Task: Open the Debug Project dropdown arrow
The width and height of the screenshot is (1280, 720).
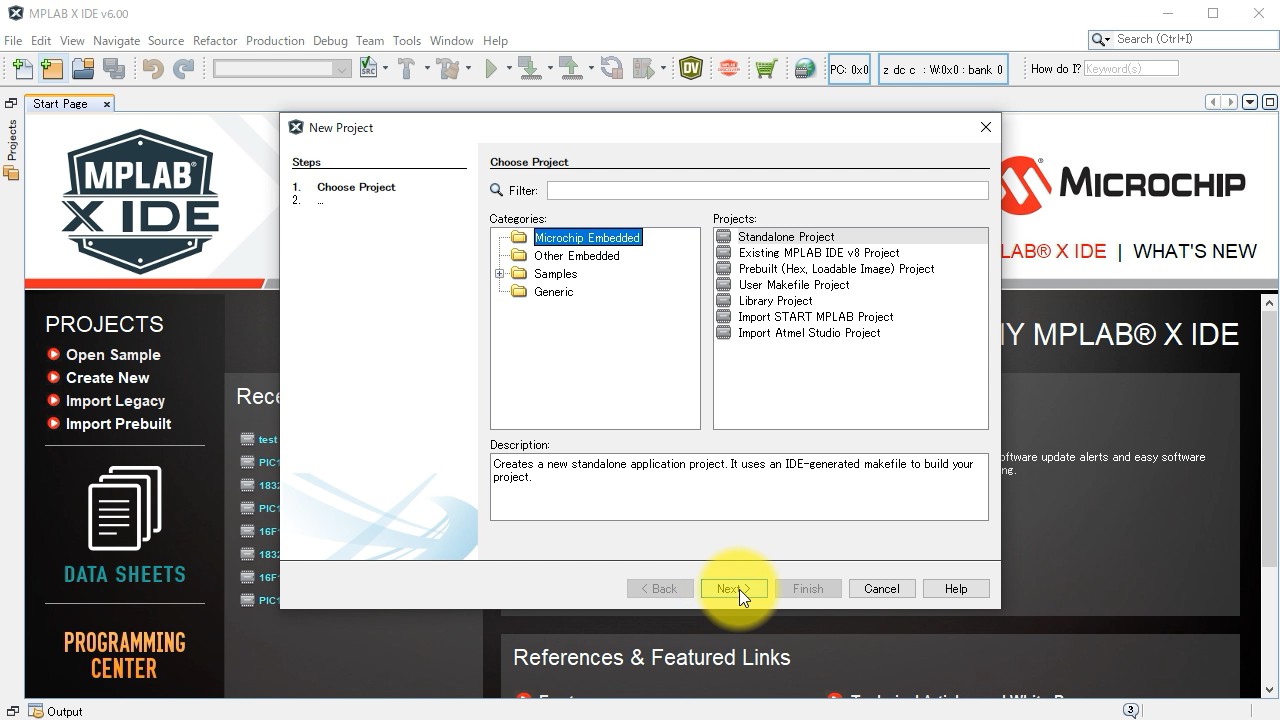Action: click(663, 68)
